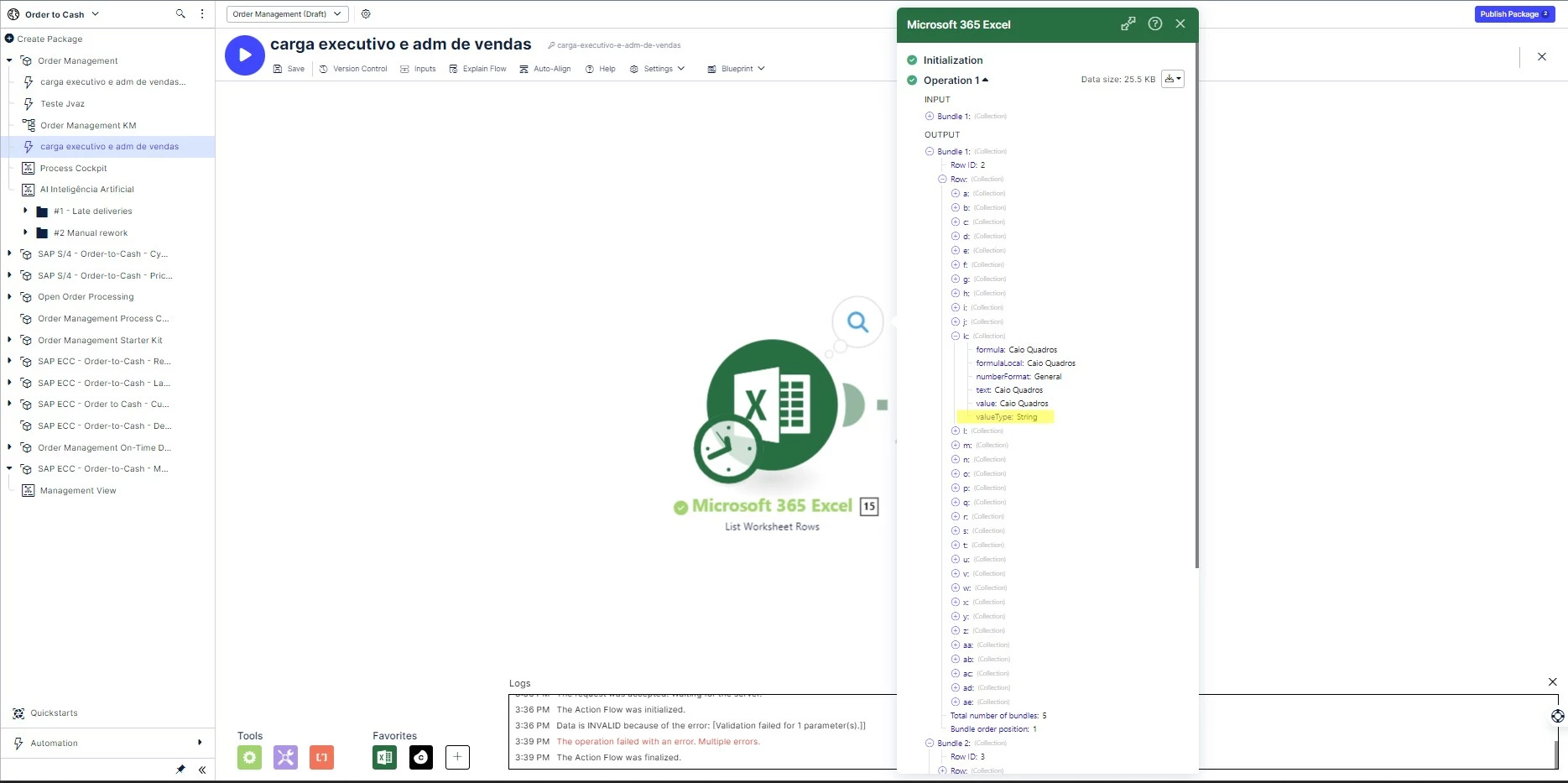Collapse the Operation 1 section
Screen dimensions: 1568x783
985,80
